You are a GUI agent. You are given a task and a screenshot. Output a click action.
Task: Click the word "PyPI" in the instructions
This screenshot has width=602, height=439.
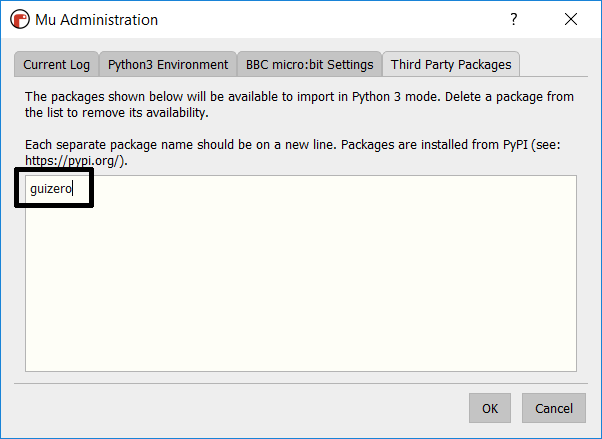pyautogui.click(x=515, y=145)
